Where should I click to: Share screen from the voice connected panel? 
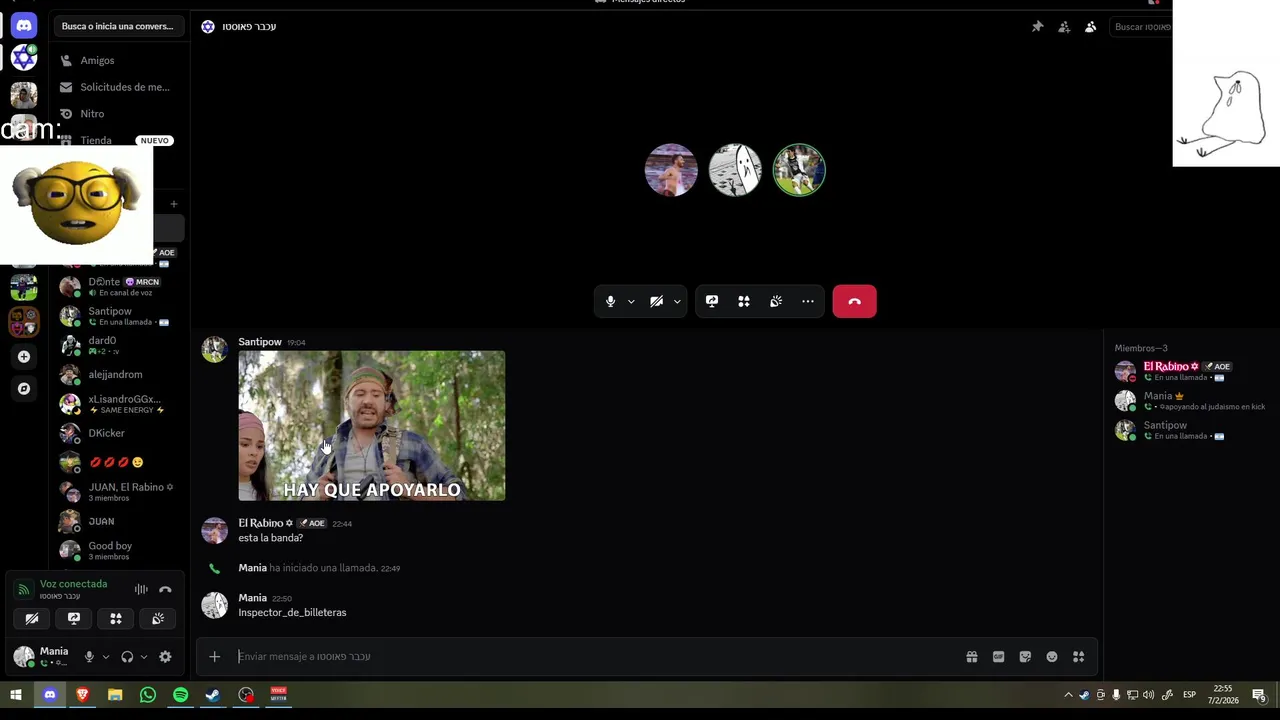pyautogui.click(x=74, y=619)
